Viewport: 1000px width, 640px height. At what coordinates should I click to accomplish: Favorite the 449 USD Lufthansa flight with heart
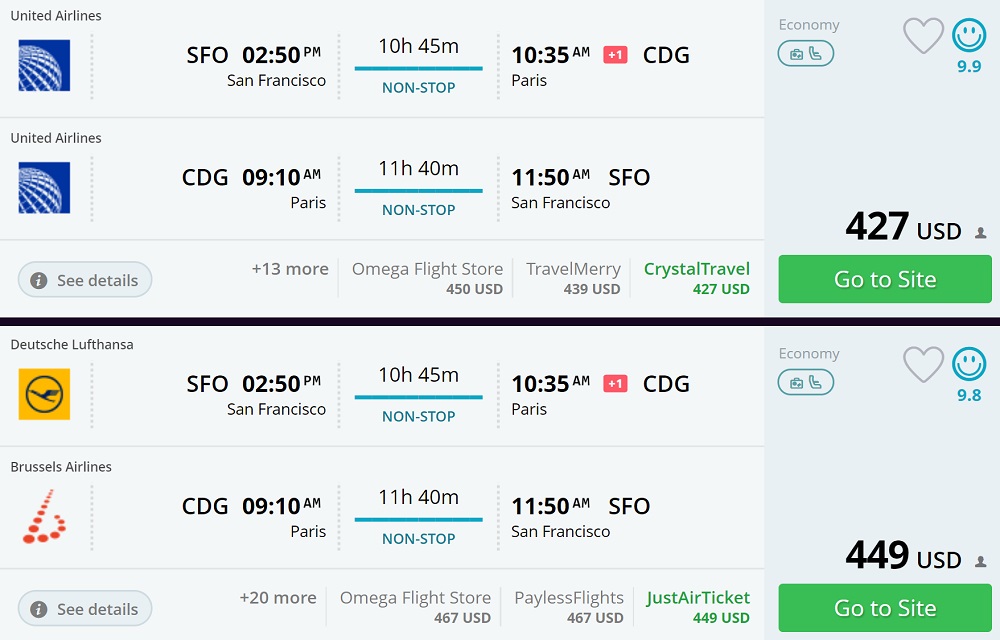pos(923,365)
